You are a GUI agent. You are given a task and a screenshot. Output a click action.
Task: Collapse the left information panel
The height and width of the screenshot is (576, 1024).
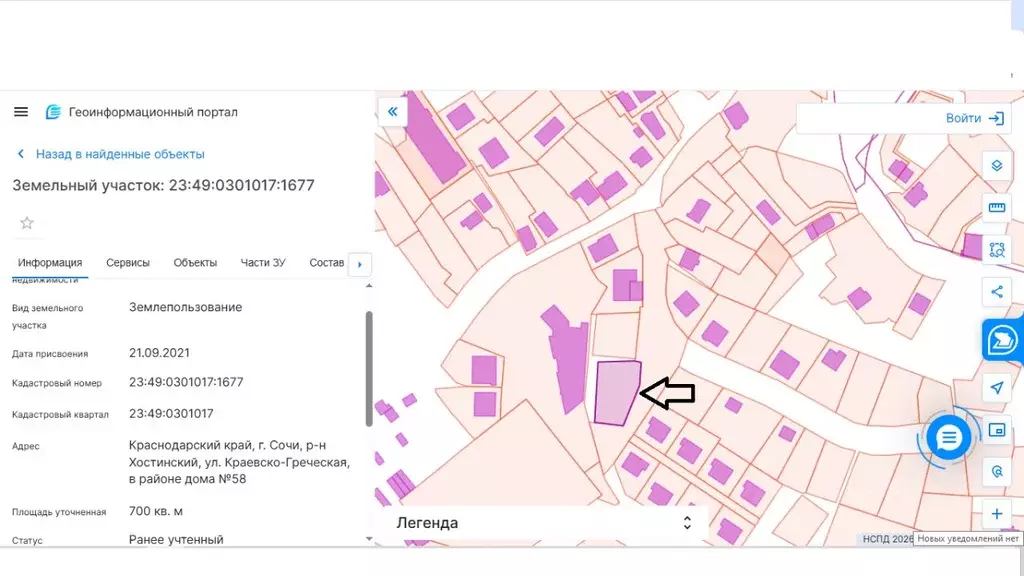pyautogui.click(x=393, y=112)
